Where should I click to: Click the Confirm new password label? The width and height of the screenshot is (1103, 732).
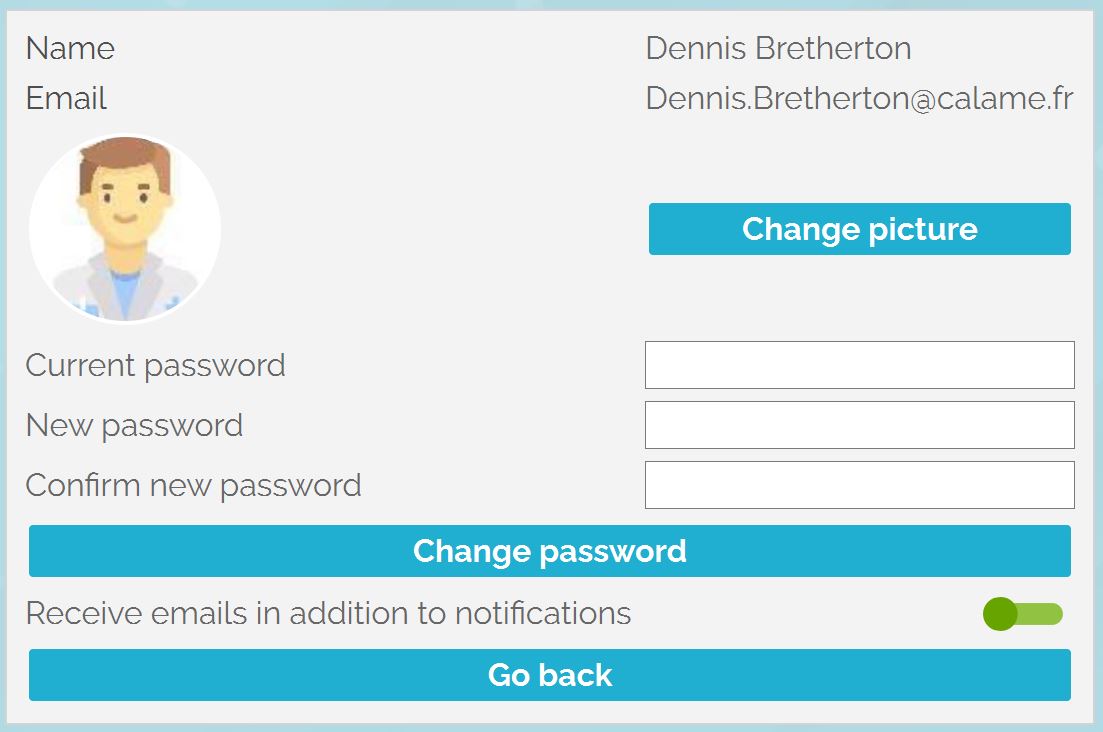[x=193, y=486]
